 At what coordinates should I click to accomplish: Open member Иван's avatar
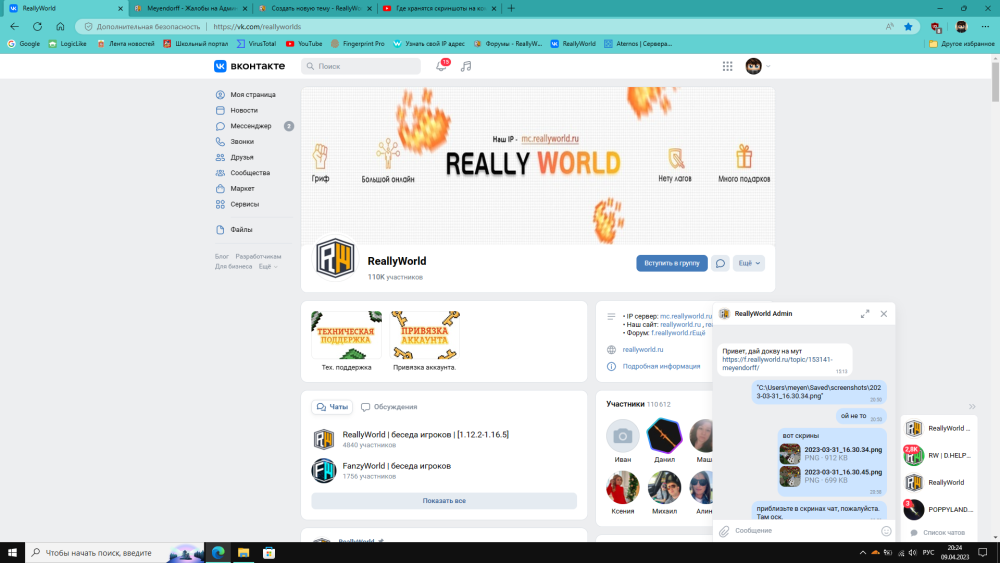click(x=622, y=435)
